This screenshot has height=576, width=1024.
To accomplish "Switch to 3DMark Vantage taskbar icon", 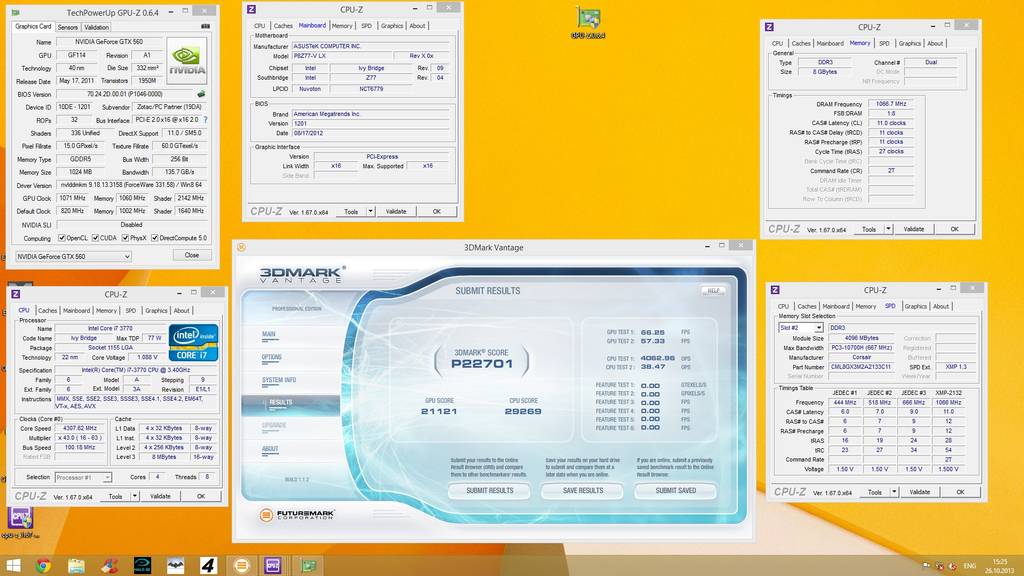I will coord(242,566).
